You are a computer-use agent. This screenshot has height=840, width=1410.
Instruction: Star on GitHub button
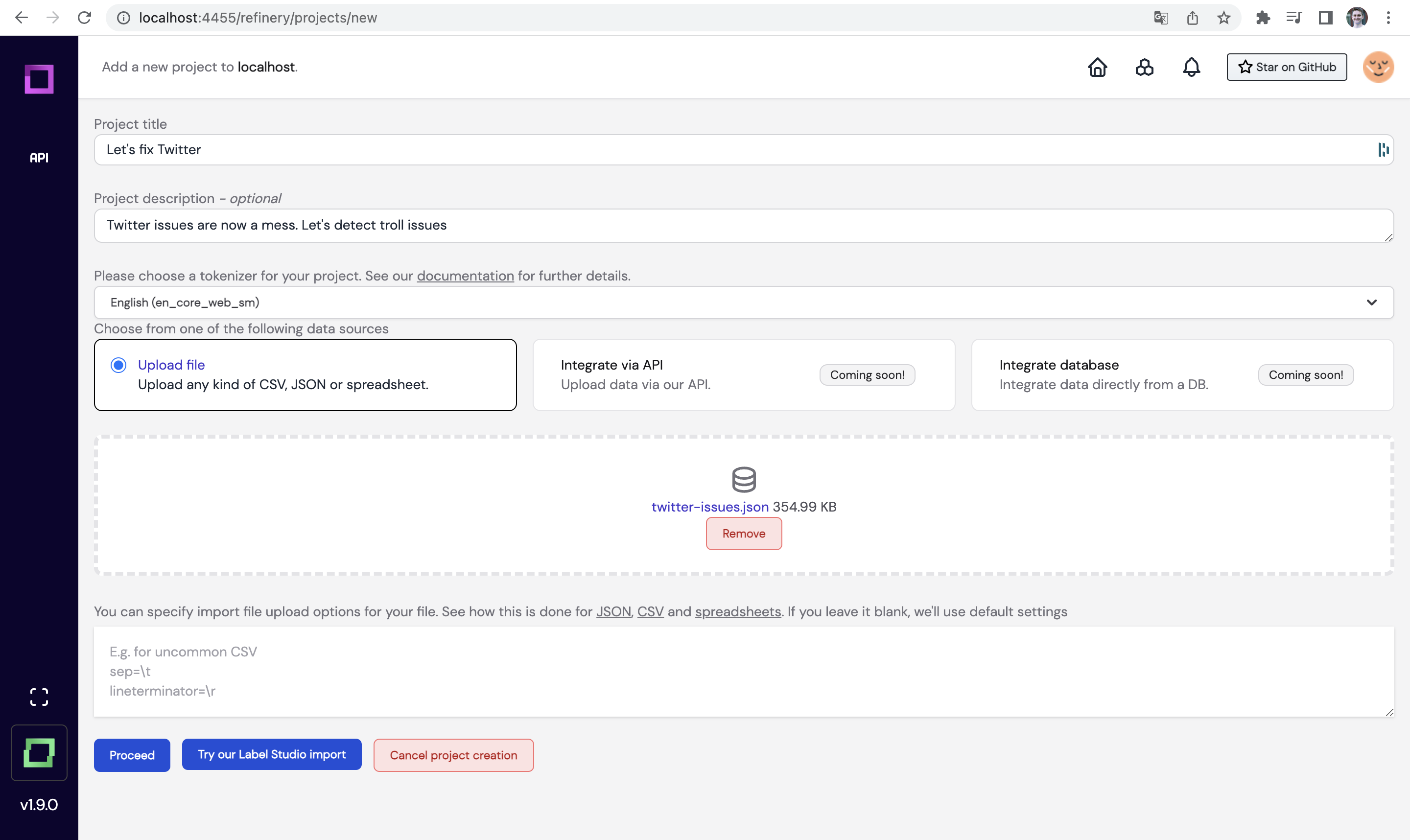[x=1286, y=68]
